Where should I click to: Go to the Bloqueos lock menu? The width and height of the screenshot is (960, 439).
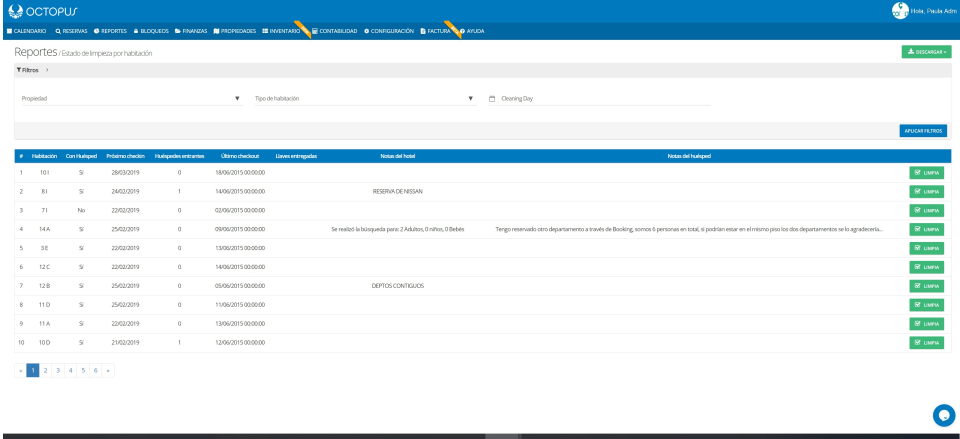(149, 31)
